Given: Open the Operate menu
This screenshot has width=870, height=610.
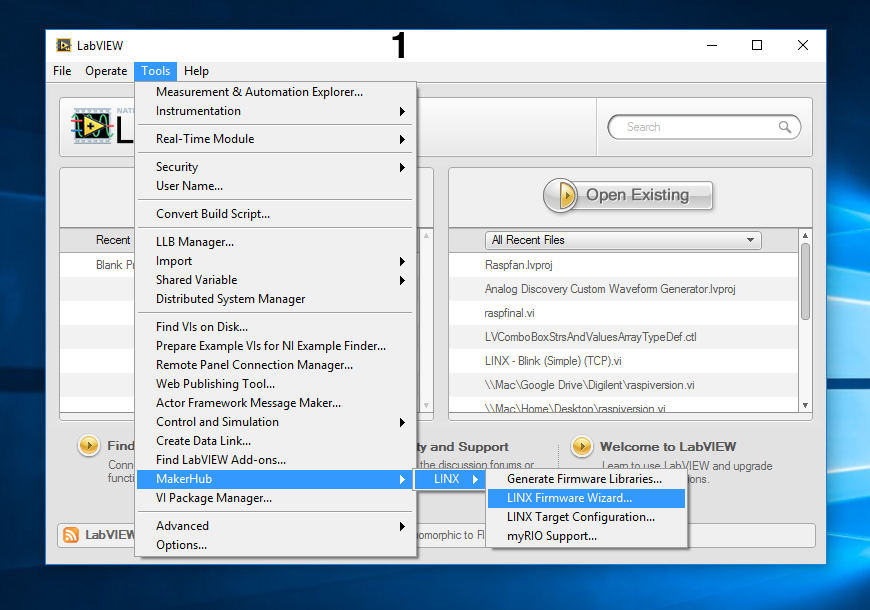Looking at the screenshot, I should tap(105, 71).
